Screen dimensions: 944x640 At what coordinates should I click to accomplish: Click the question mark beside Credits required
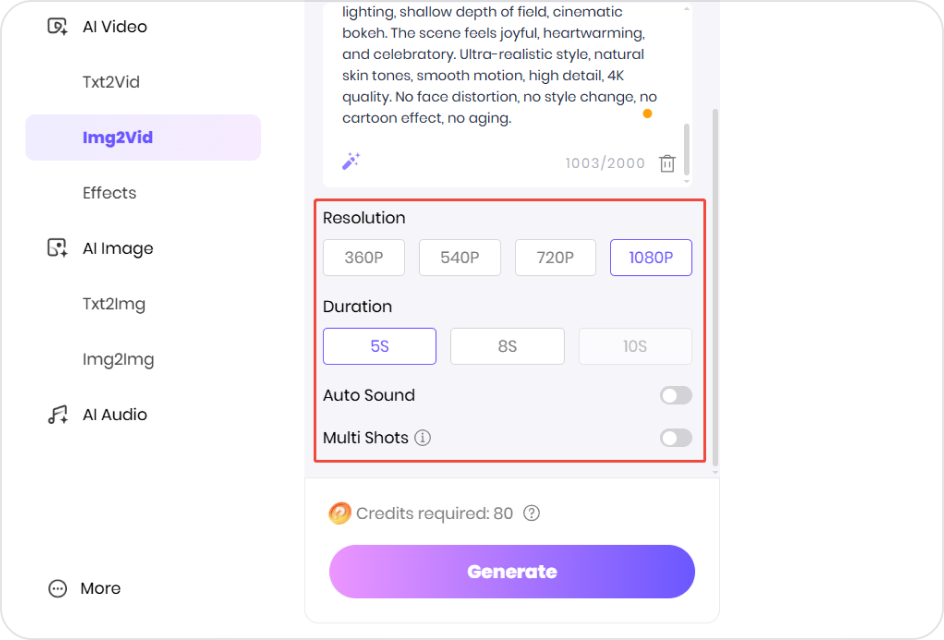(531, 513)
